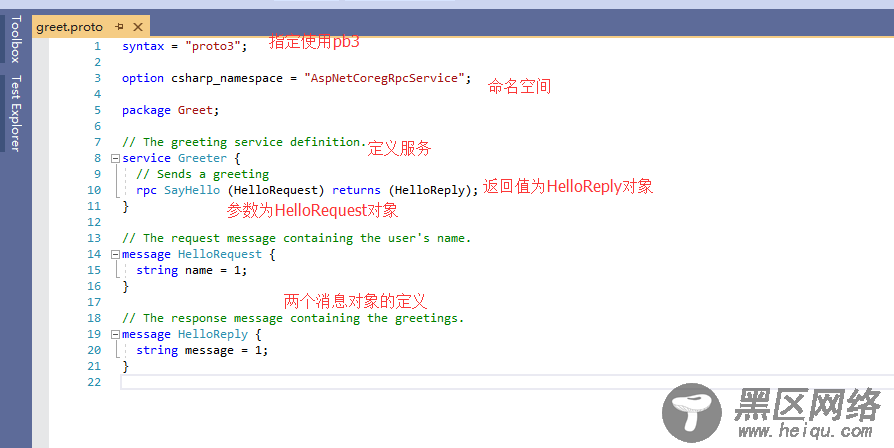Viewport: 894px width, 448px height.
Task: Place cursor on empty line 22
Action: (x=300, y=382)
